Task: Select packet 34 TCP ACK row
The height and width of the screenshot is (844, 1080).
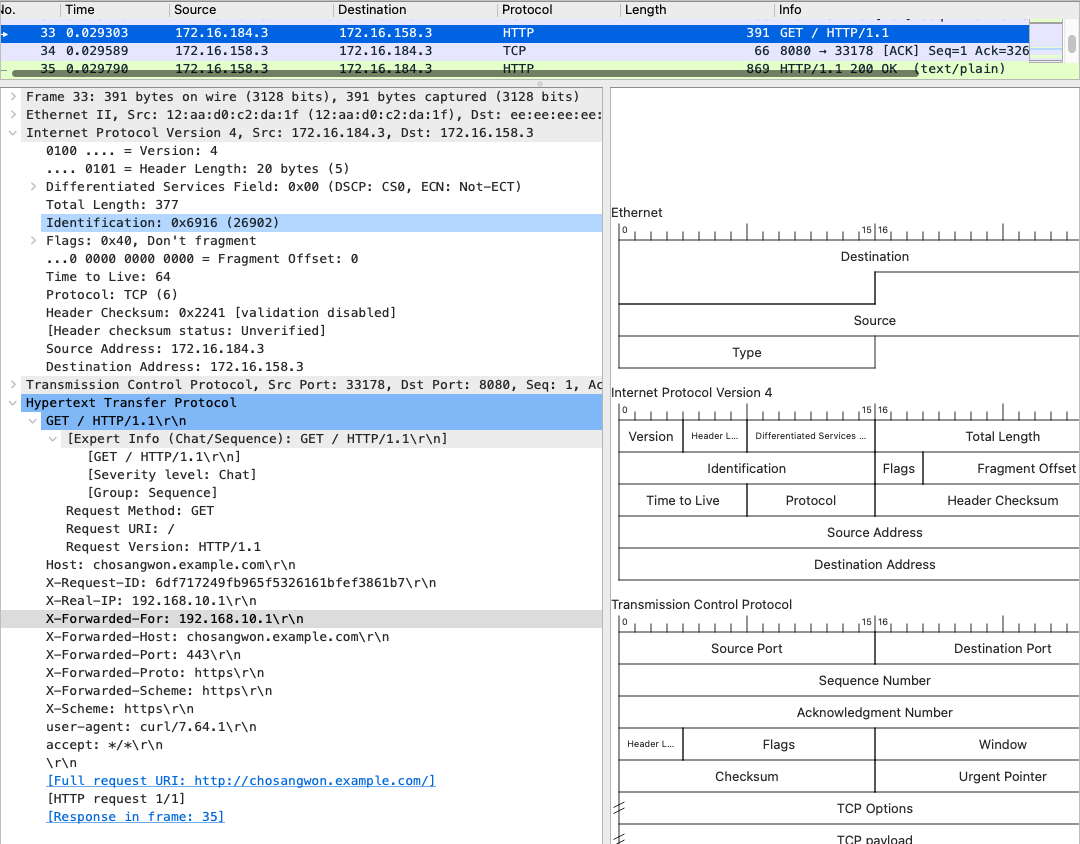Action: (514, 50)
